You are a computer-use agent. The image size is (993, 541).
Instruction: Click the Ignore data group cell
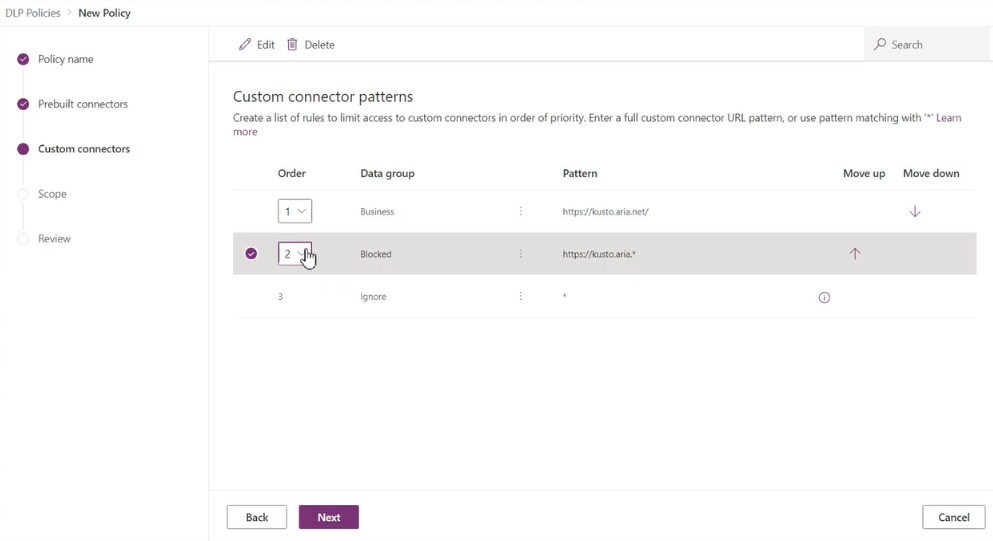[373, 296]
